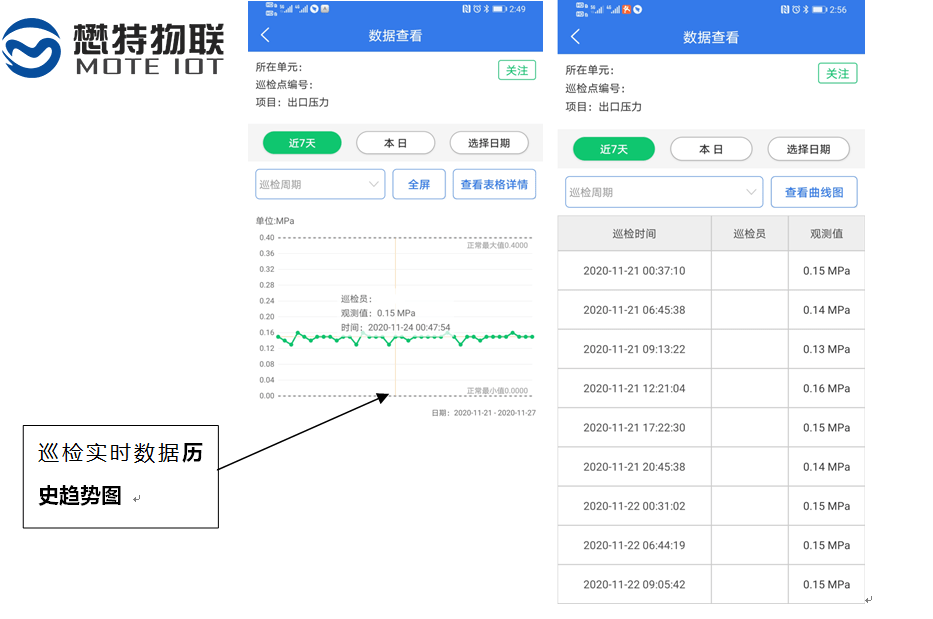
Task: Expand 巡检周期 dropdown on chart screen
Action: coord(320,184)
